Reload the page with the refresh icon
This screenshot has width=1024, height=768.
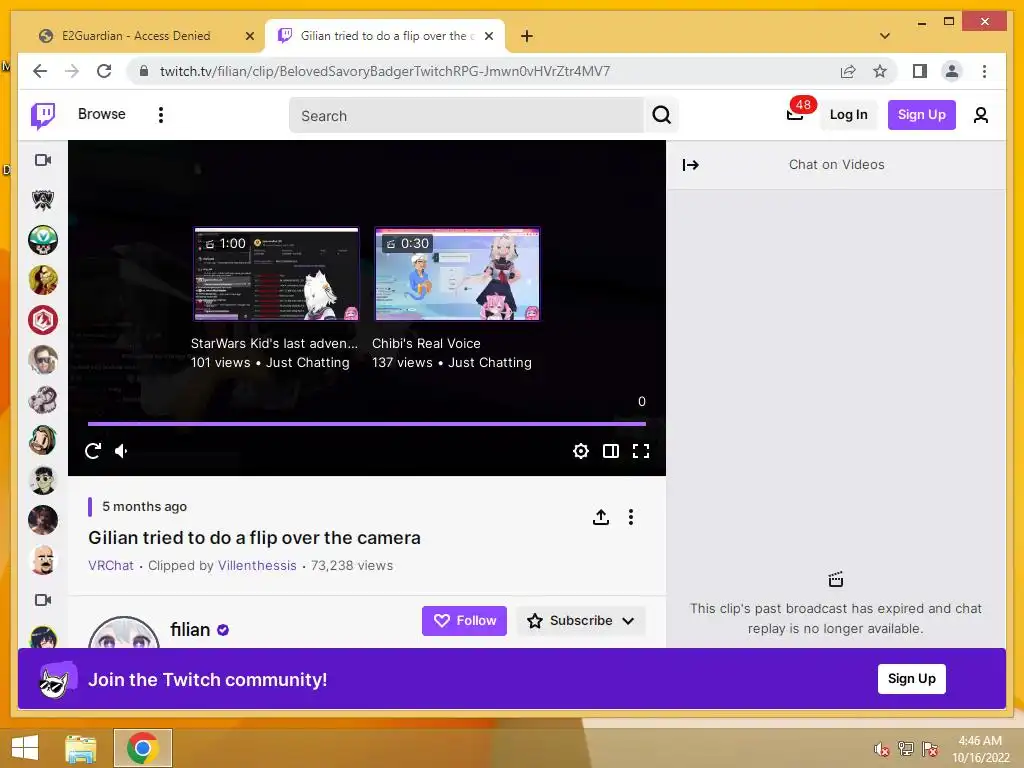coord(104,71)
